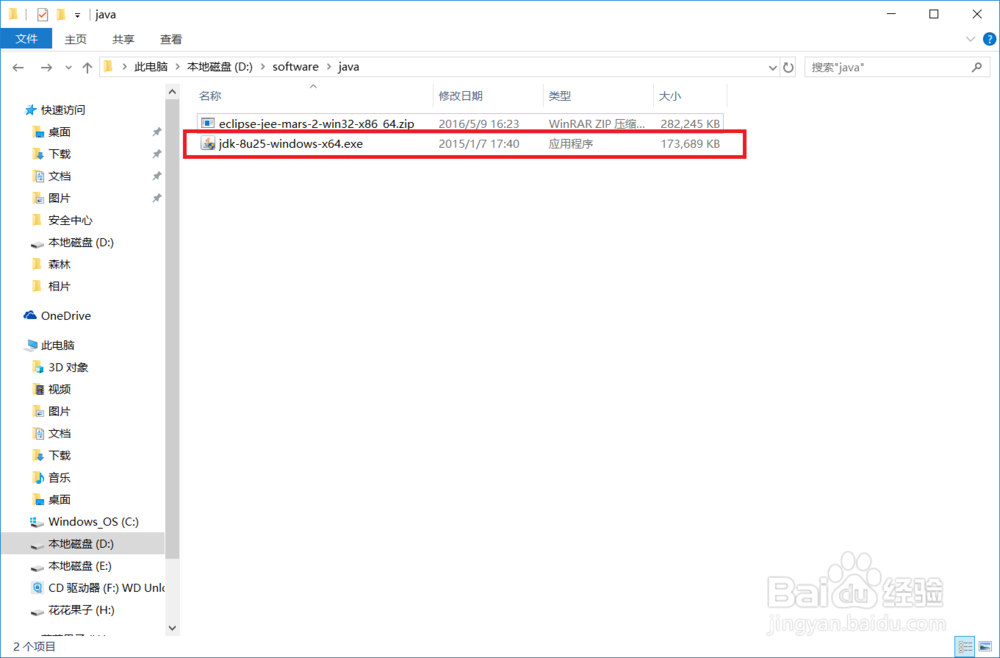Image resolution: width=1000 pixels, height=658 pixels.
Task: Switch to the 共享 ribbon tab
Action: click(123, 40)
